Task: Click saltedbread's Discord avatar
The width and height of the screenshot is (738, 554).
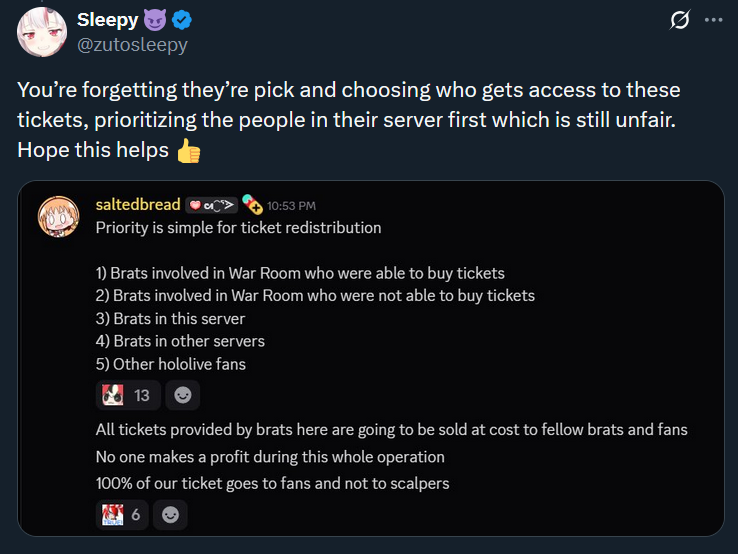Action: 59,217
